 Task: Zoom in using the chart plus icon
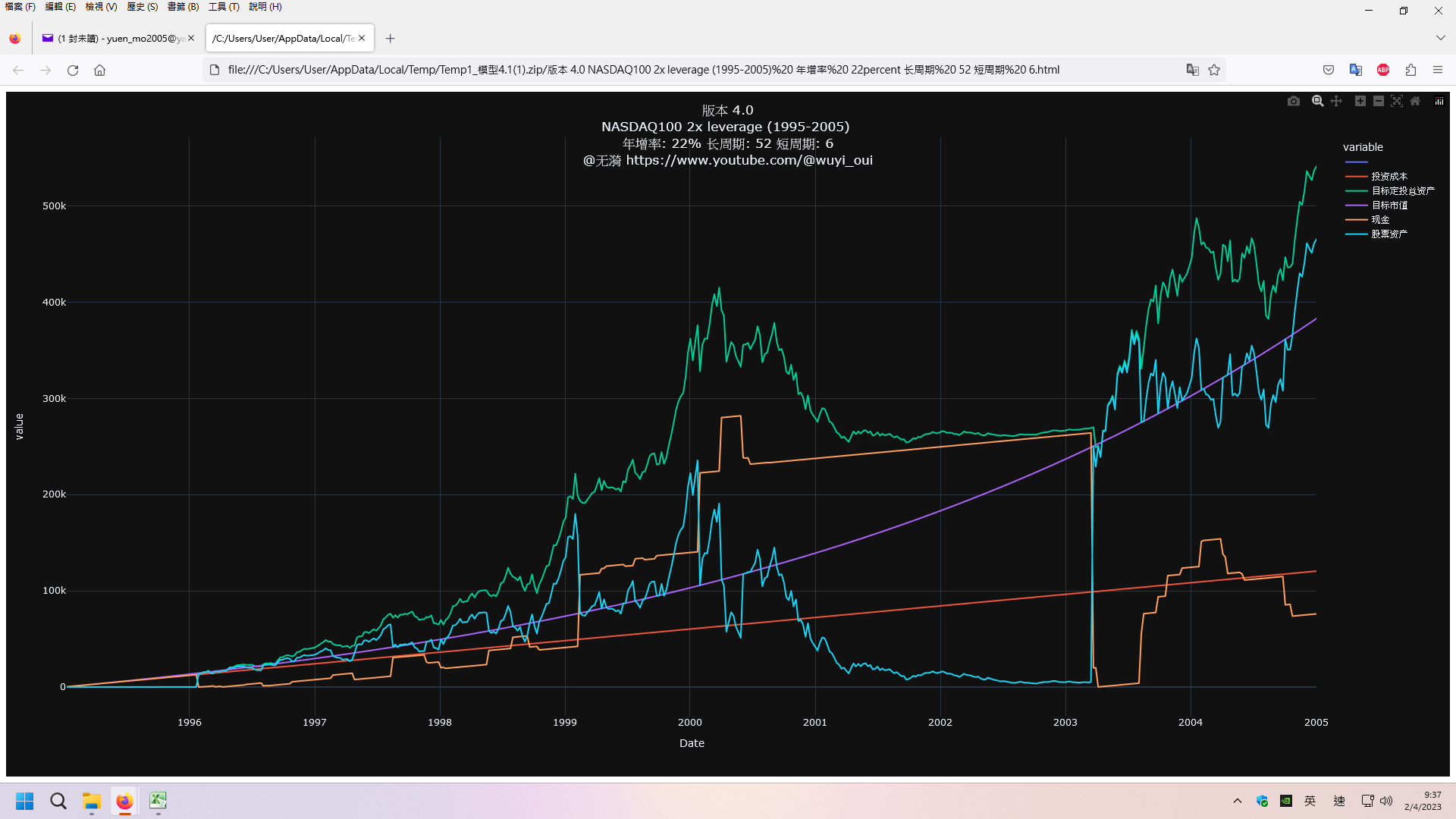pos(1360,101)
